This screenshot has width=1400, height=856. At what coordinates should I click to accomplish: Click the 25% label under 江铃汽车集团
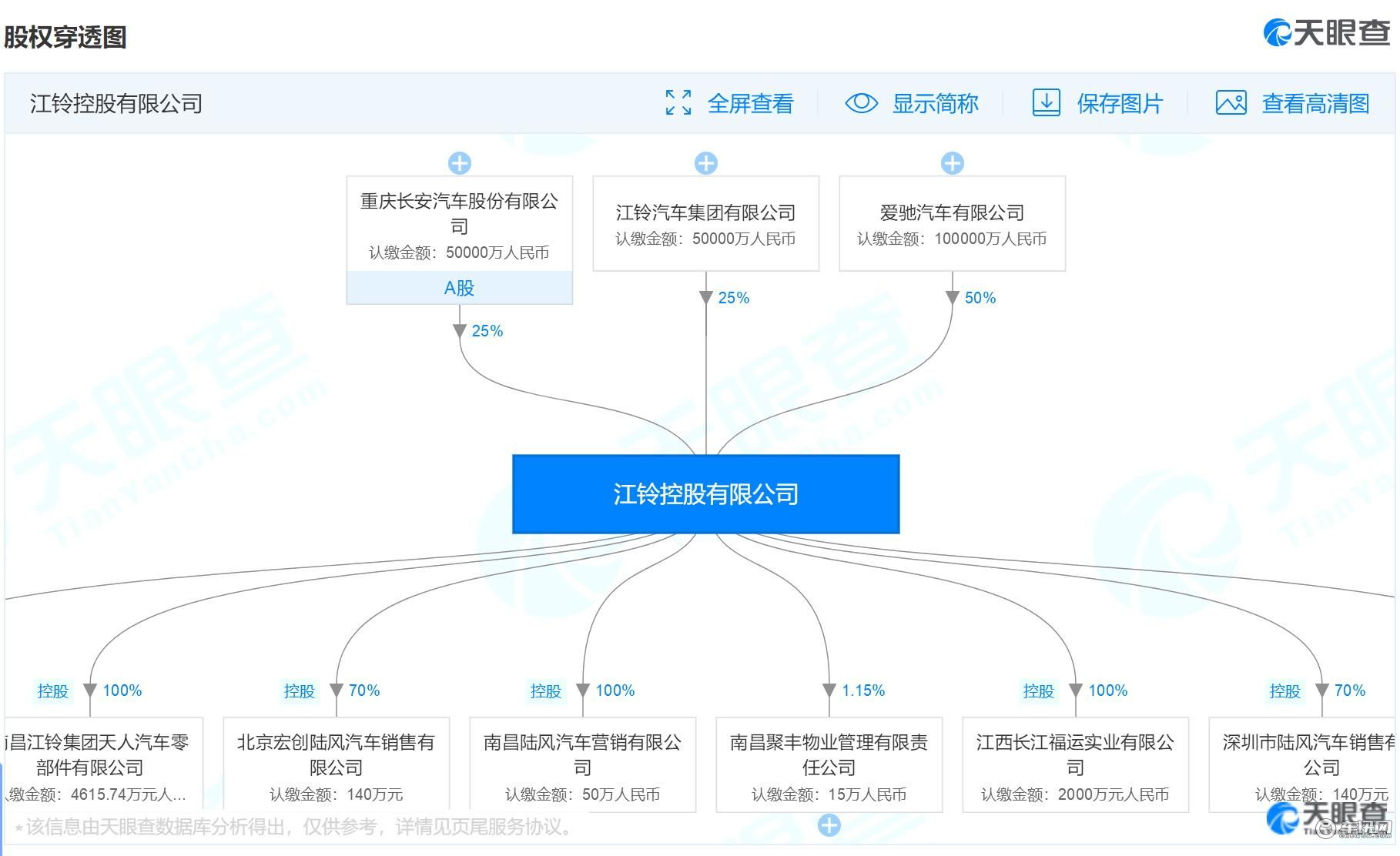(x=734, y=298)
